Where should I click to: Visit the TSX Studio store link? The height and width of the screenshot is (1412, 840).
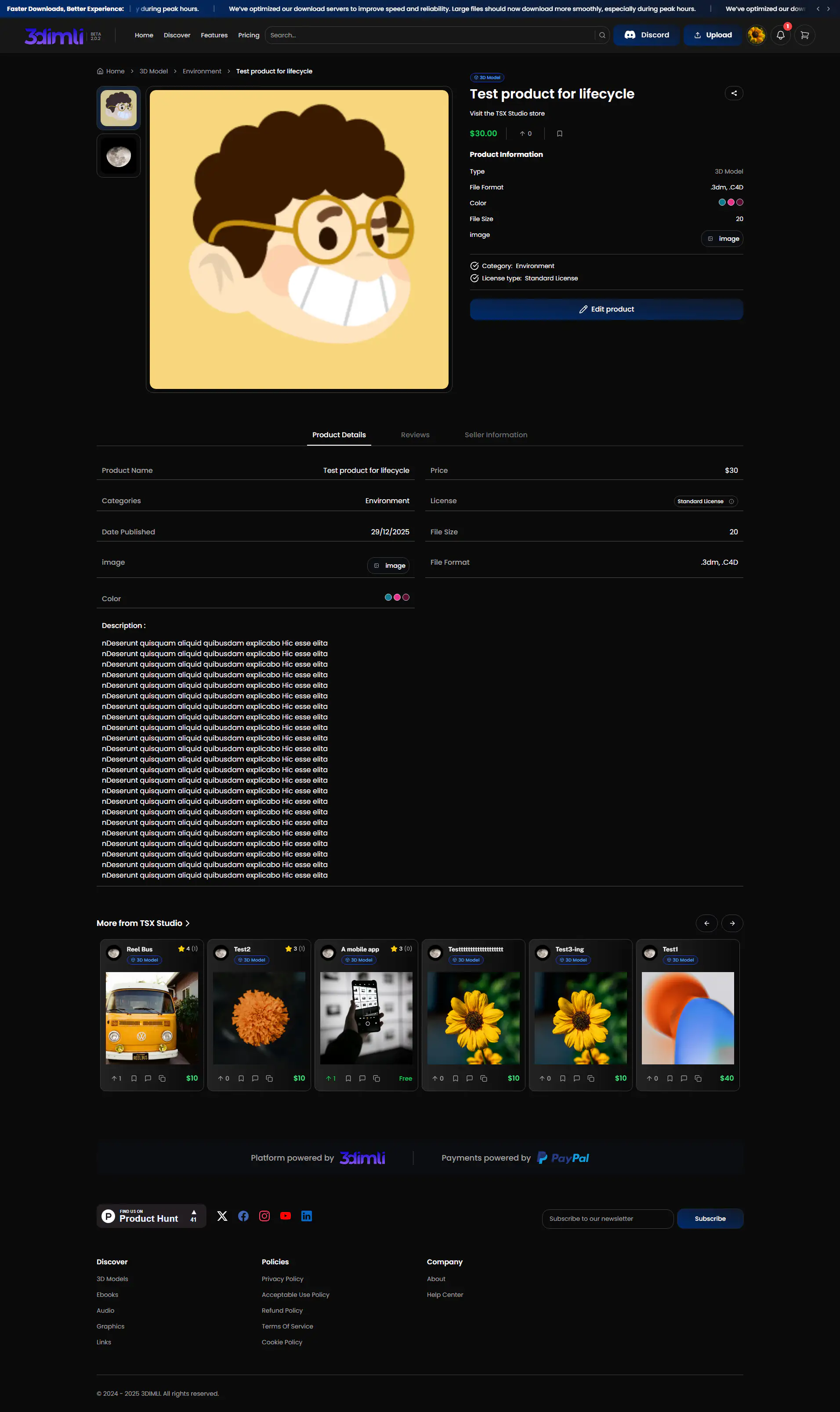click(x=507, y=113)
